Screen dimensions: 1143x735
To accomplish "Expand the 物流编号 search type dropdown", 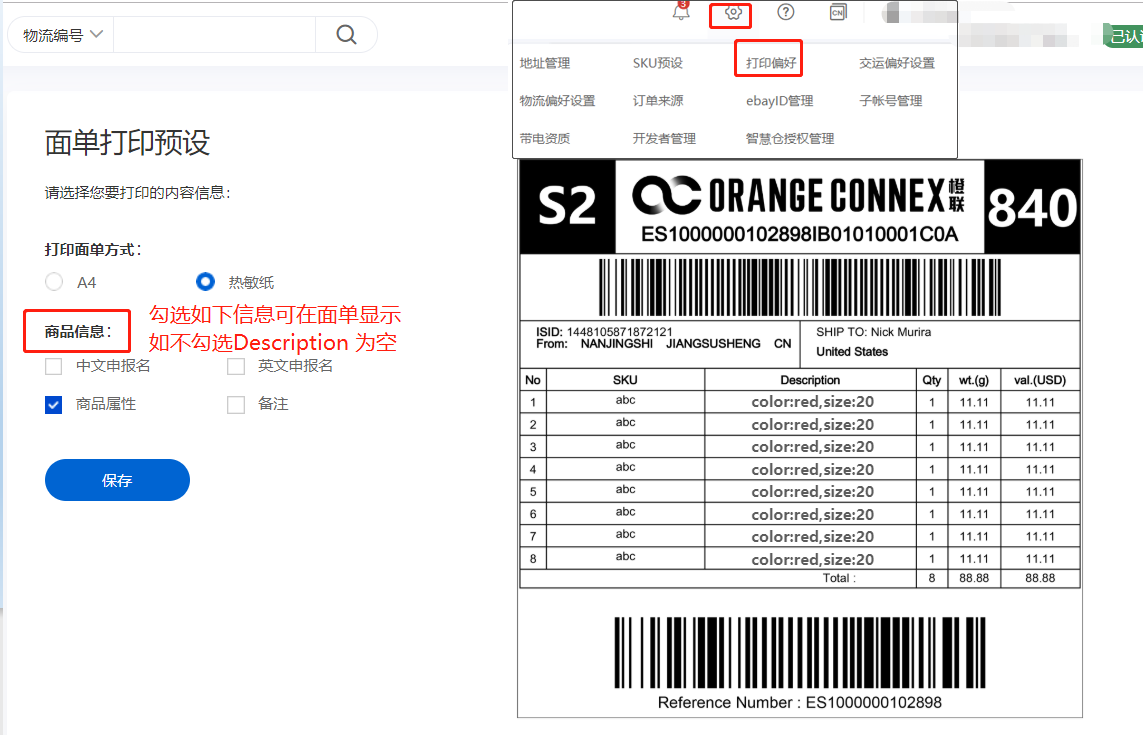I will point(63,35).
